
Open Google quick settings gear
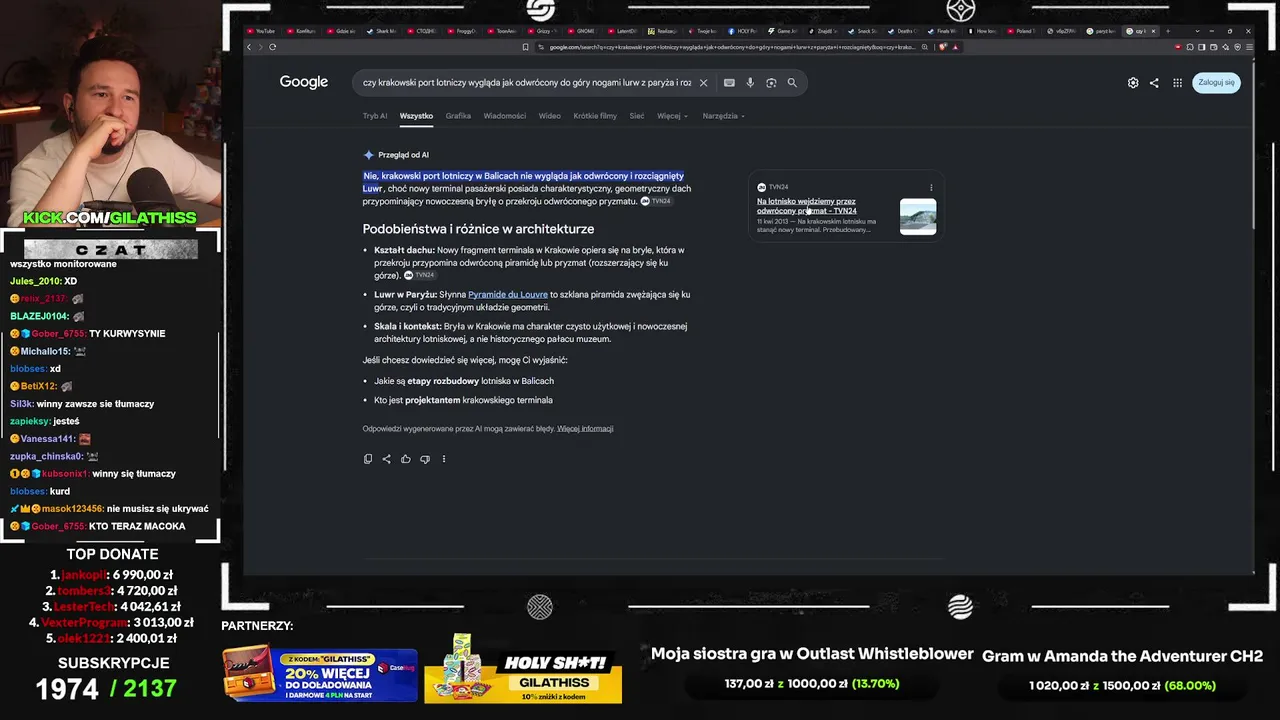pos(1133,83)
